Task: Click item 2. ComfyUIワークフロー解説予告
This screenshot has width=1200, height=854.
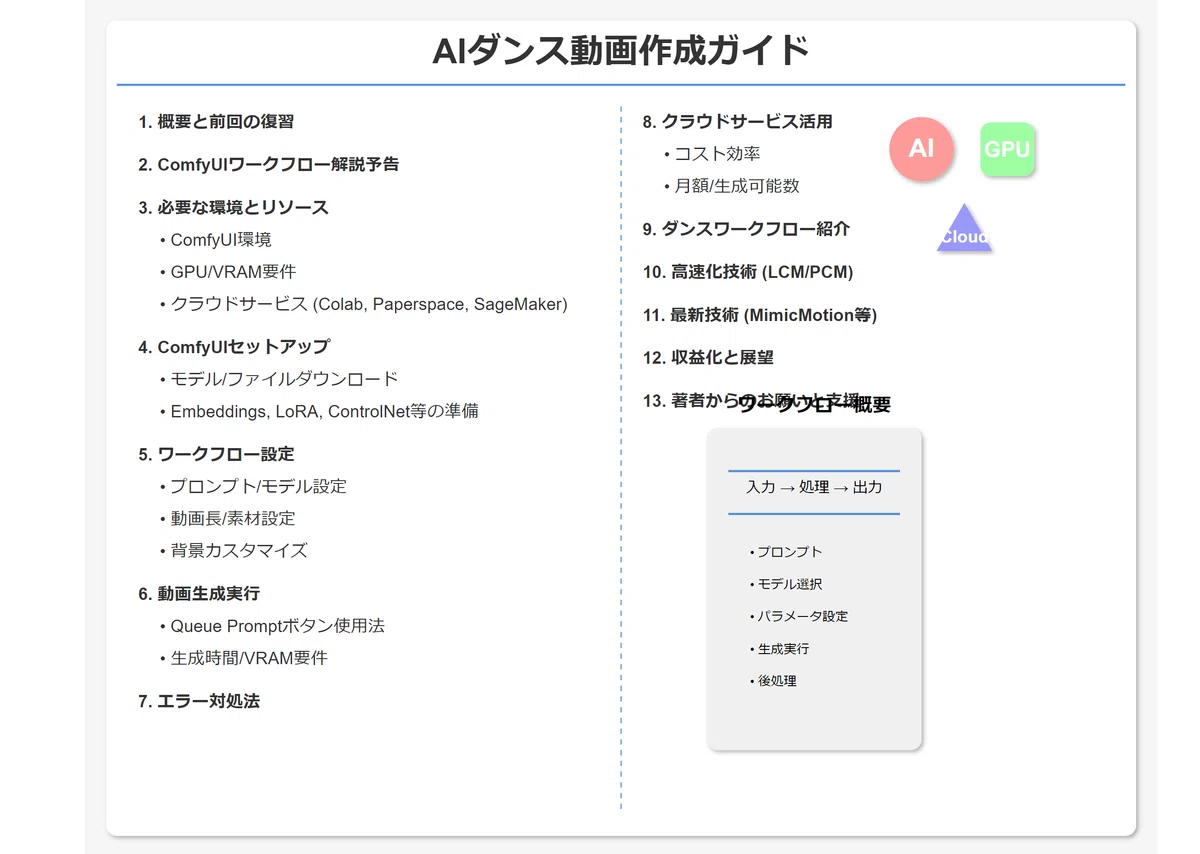Action: 268,165
